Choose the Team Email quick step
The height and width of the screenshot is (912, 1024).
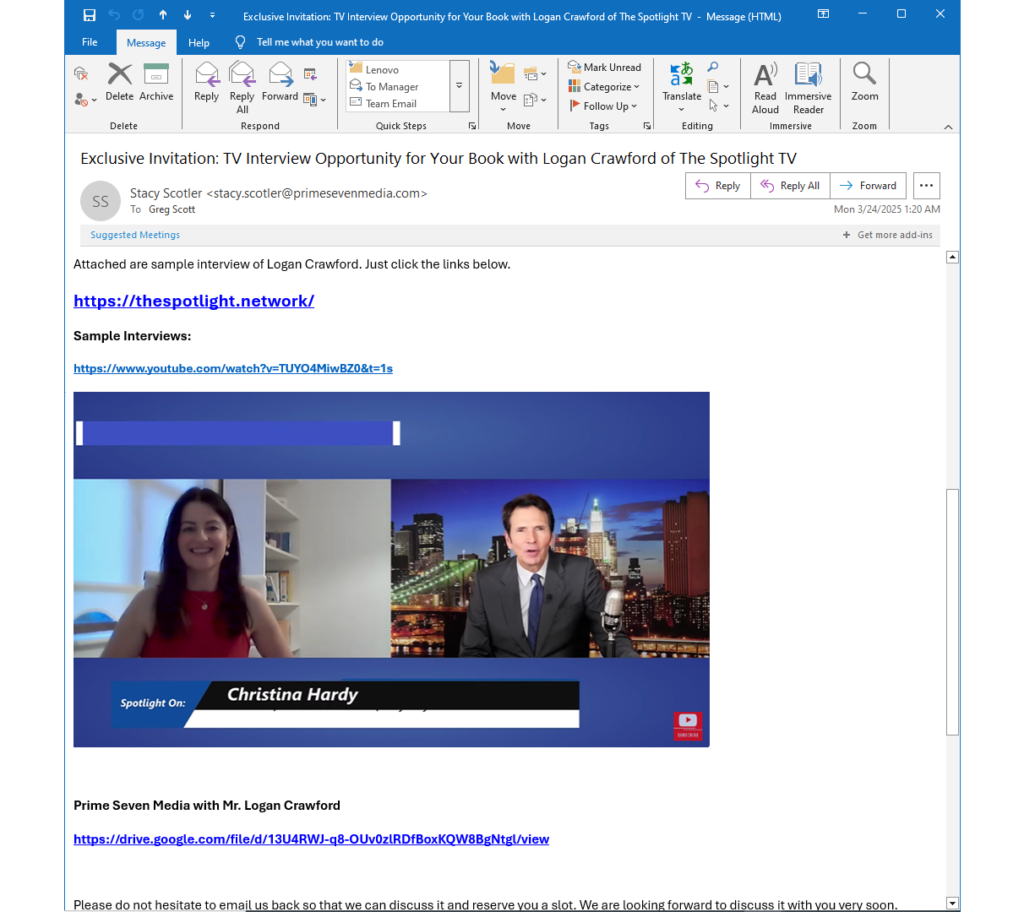pyautogui.click(x=397, y=103)
